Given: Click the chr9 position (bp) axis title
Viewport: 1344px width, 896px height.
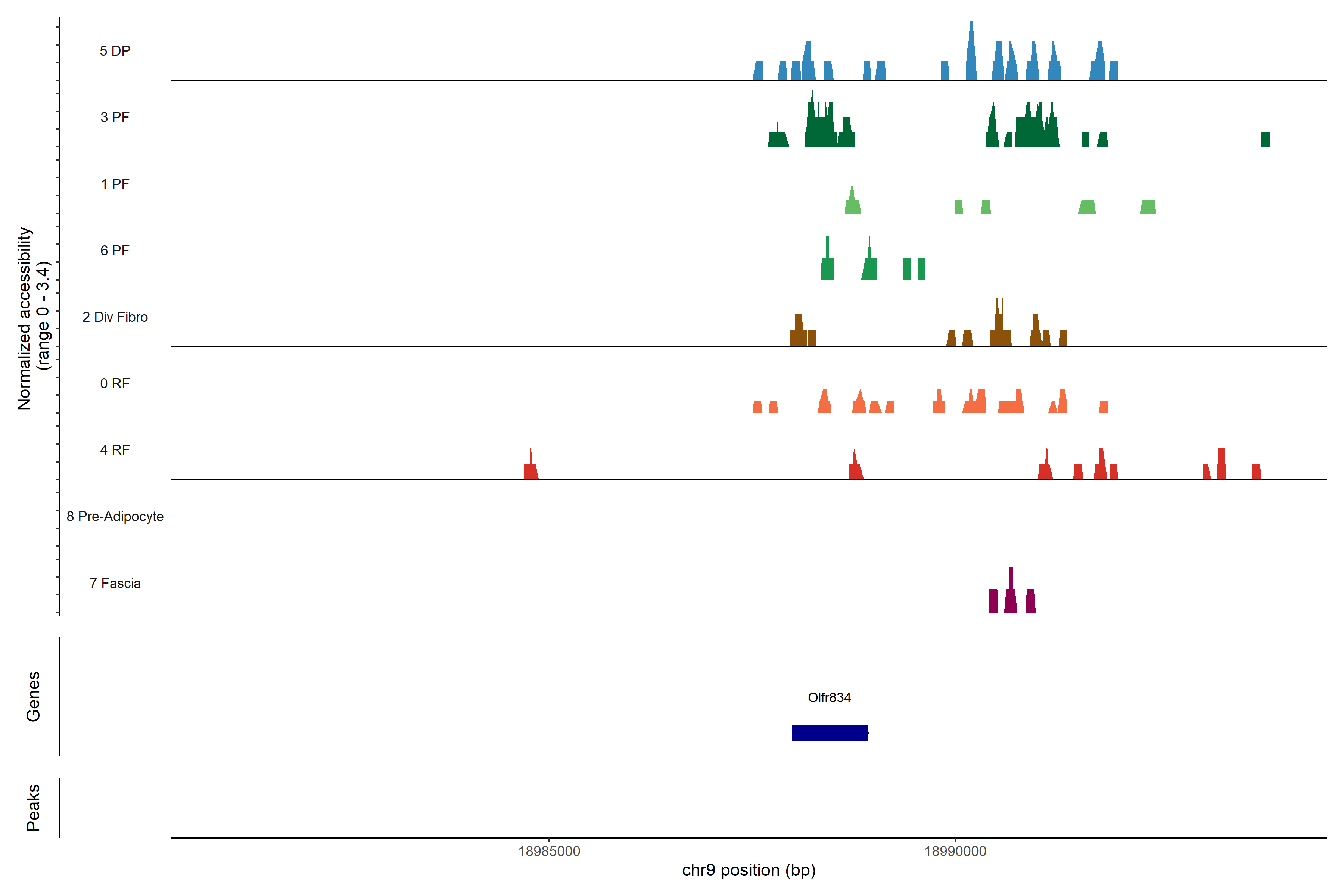Looking at the screenshot, I should [749, 870].
